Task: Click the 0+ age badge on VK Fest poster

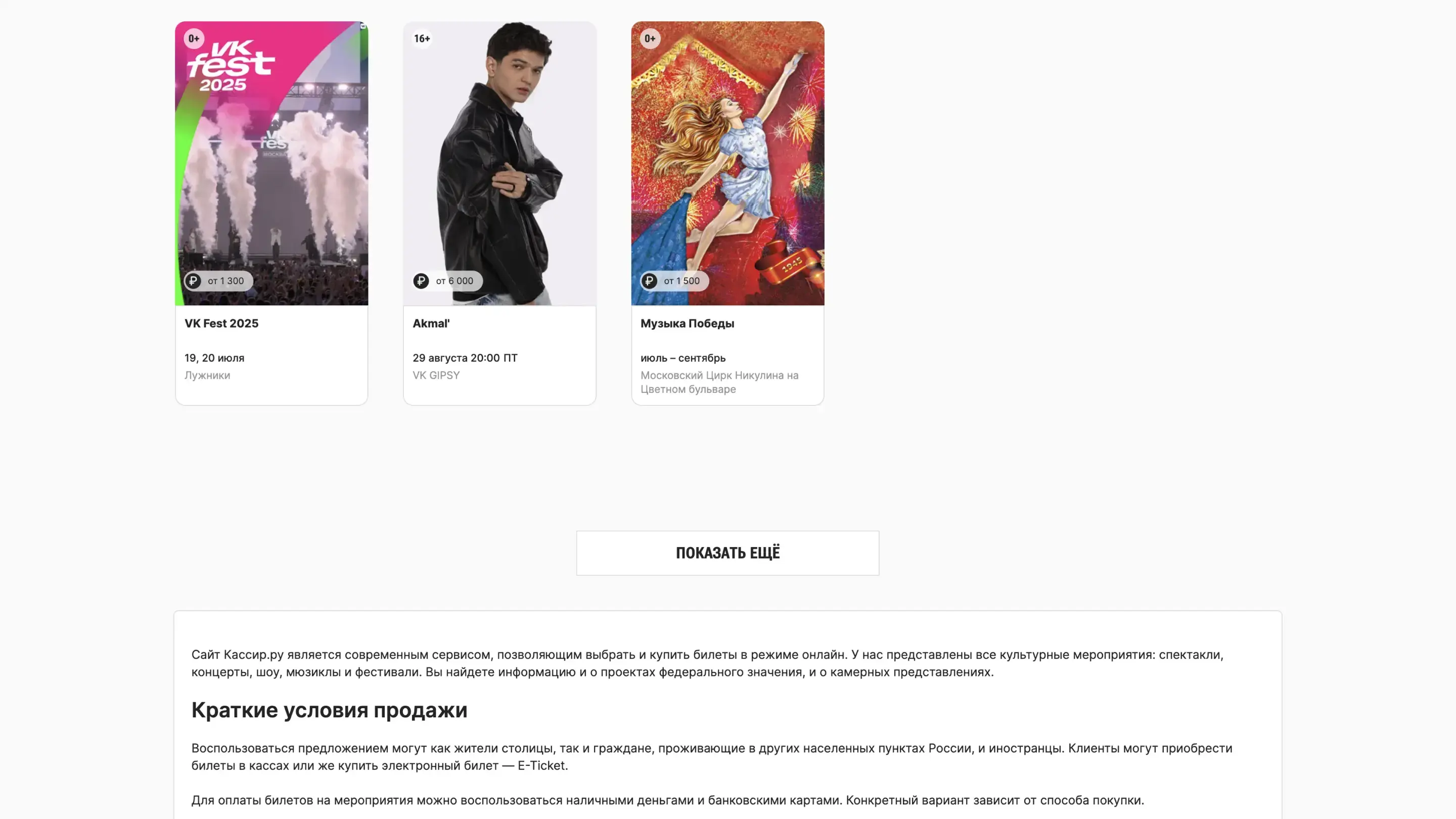Action: (x=194, y=38)
